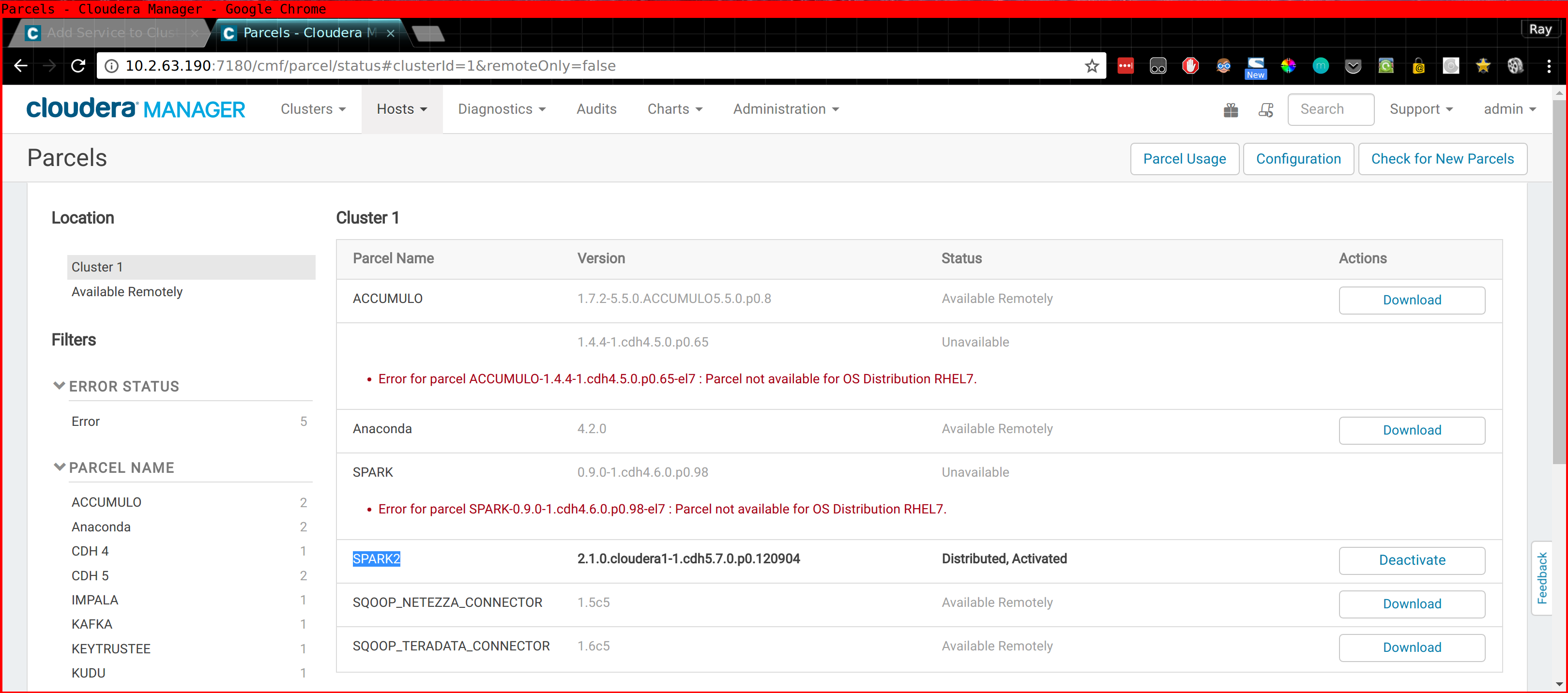
Task: Select Cluster 1 location
Action: (x=191, y=267)
